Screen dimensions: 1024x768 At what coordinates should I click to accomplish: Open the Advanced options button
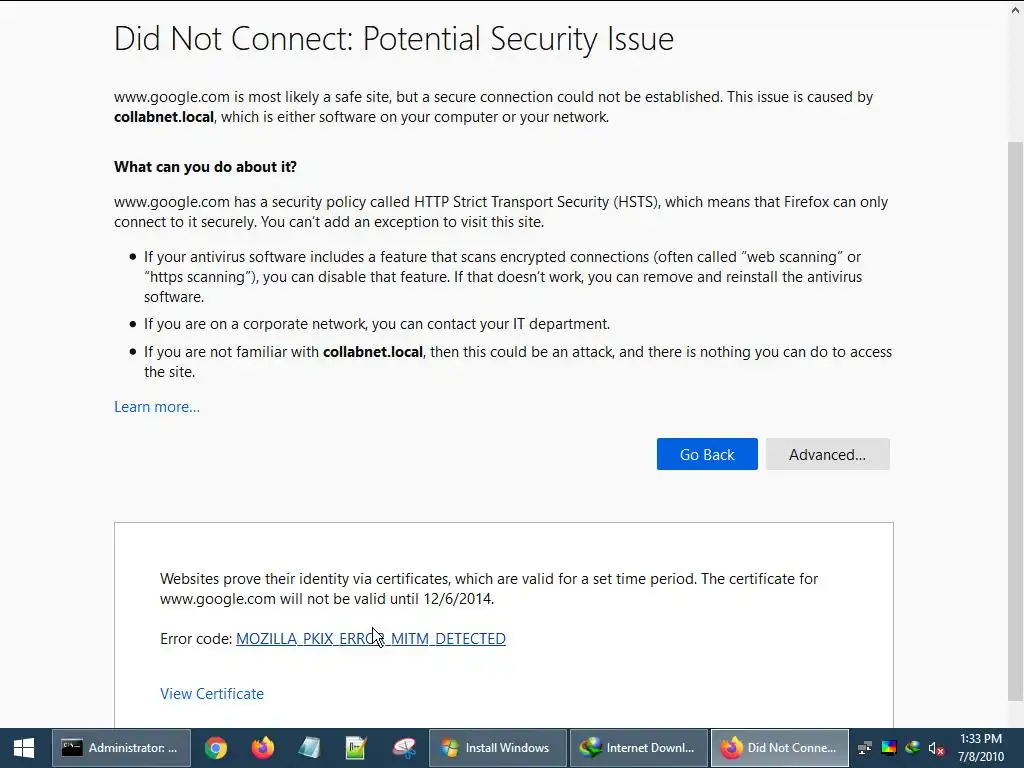coord(827,454)
